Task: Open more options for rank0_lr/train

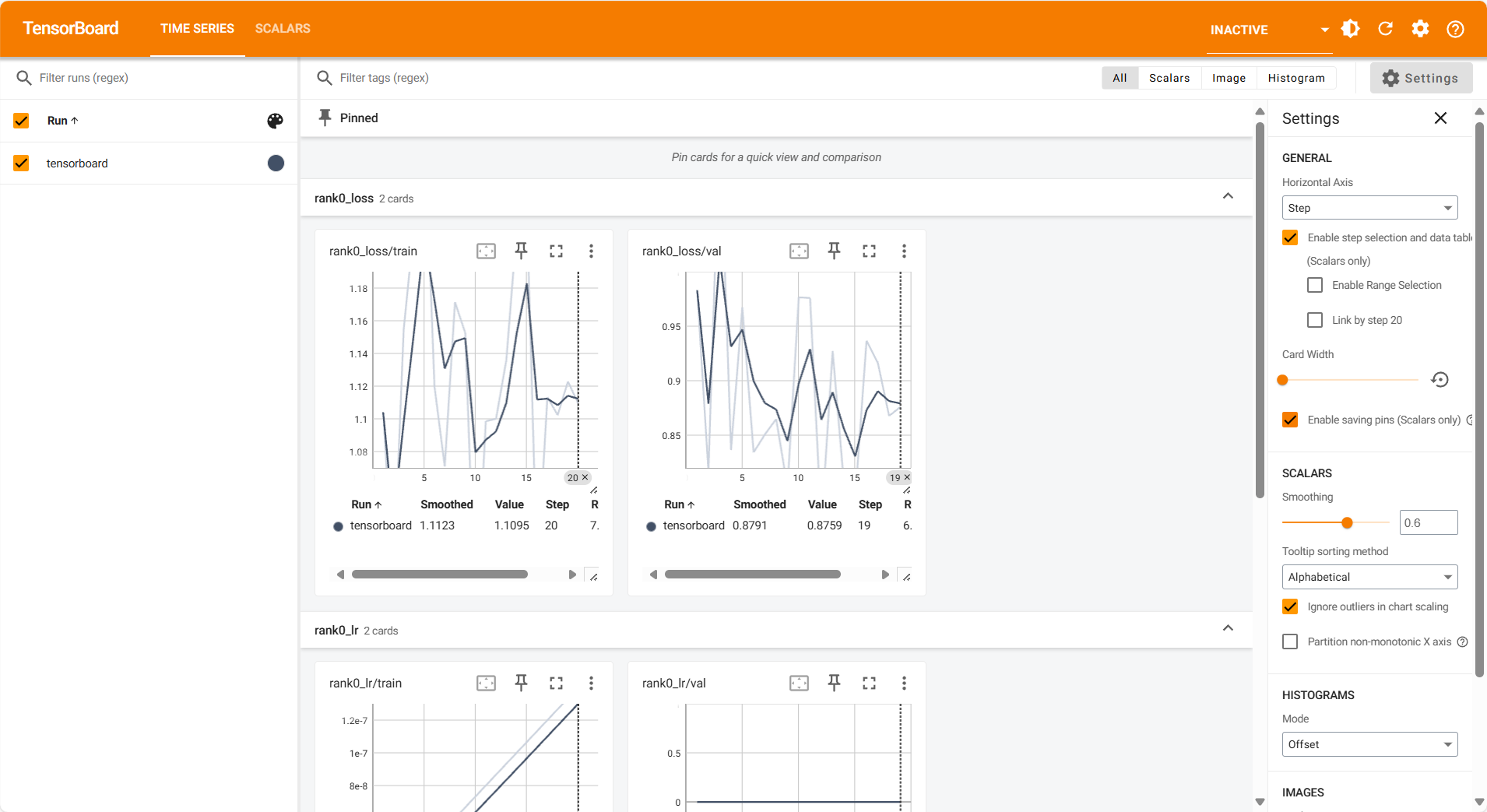Action: [591, 683]
